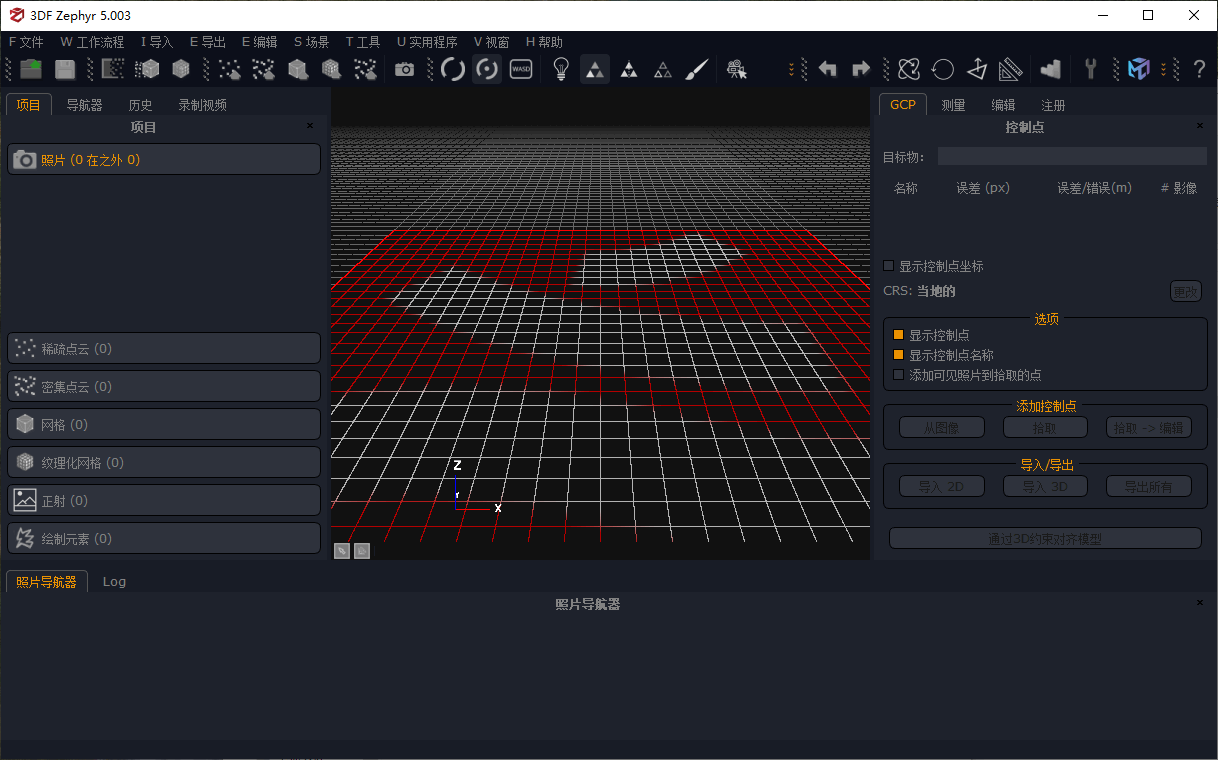1218x760 pixels.
Task: Open the wrench settings icon
Action: [1091, 69]
